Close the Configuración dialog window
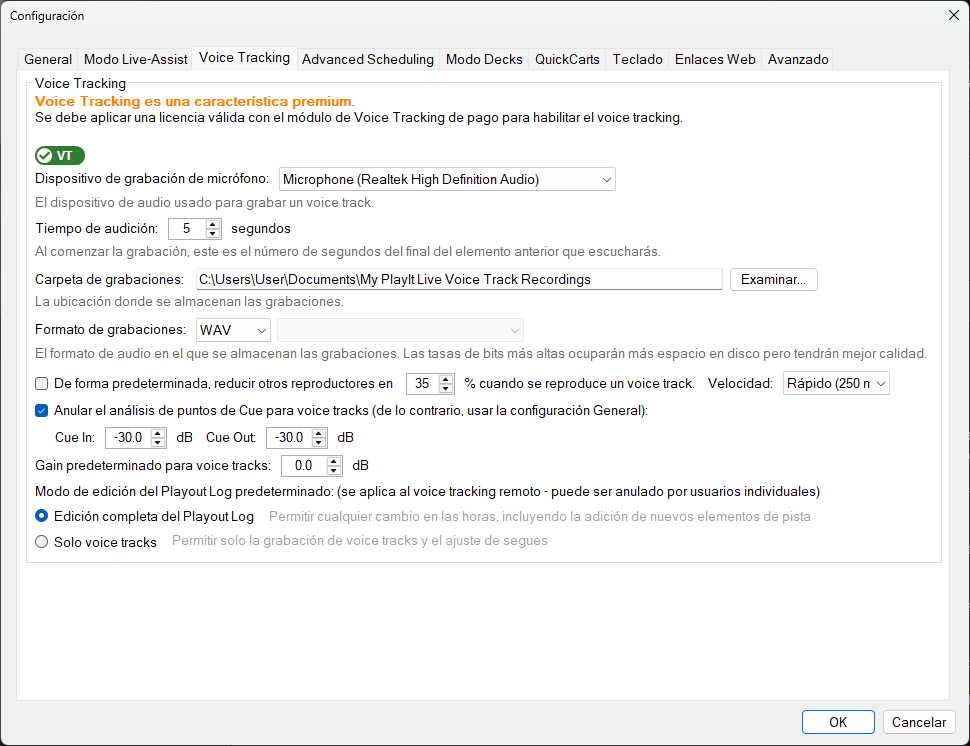The width and height of the screenshot is (970, 746). pos(953,15)
